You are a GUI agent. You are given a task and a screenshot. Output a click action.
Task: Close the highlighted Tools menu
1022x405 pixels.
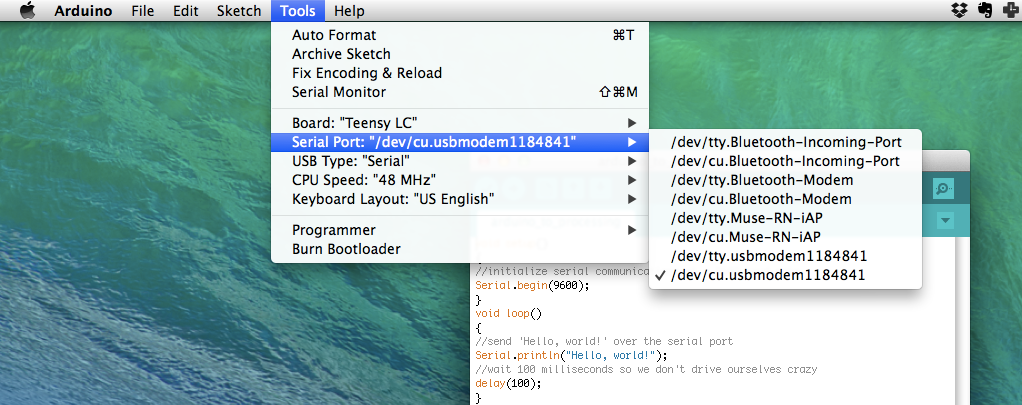pyautogui.click(x=298, y=11)
